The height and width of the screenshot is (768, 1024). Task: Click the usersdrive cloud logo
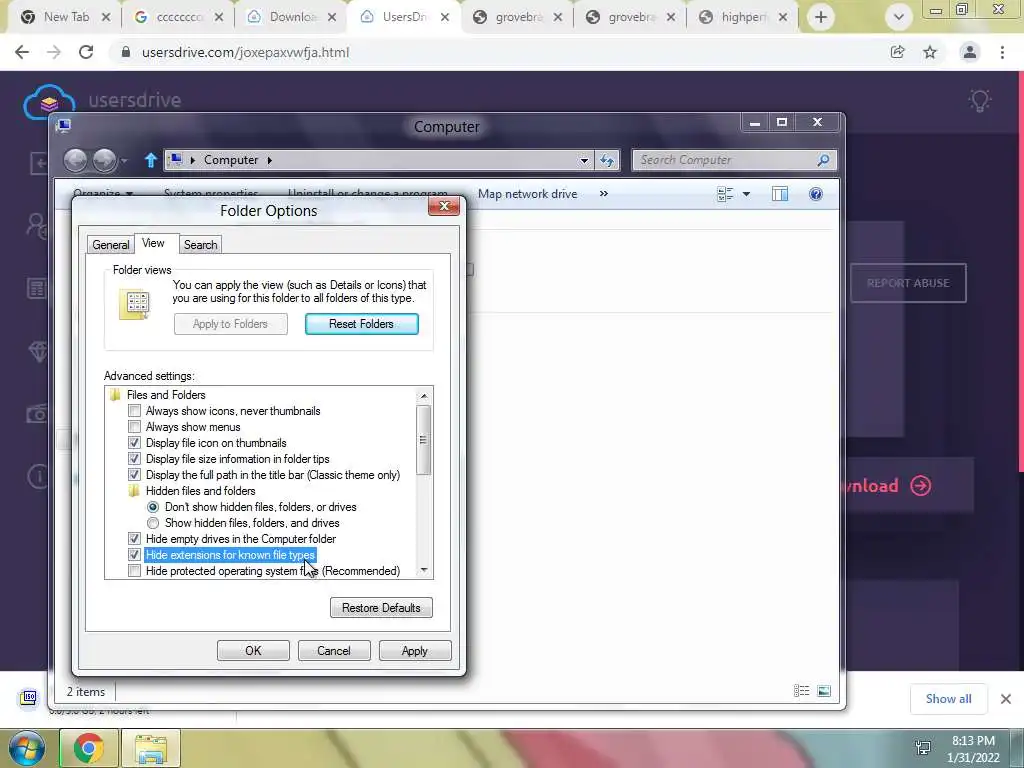pos(49,102)
